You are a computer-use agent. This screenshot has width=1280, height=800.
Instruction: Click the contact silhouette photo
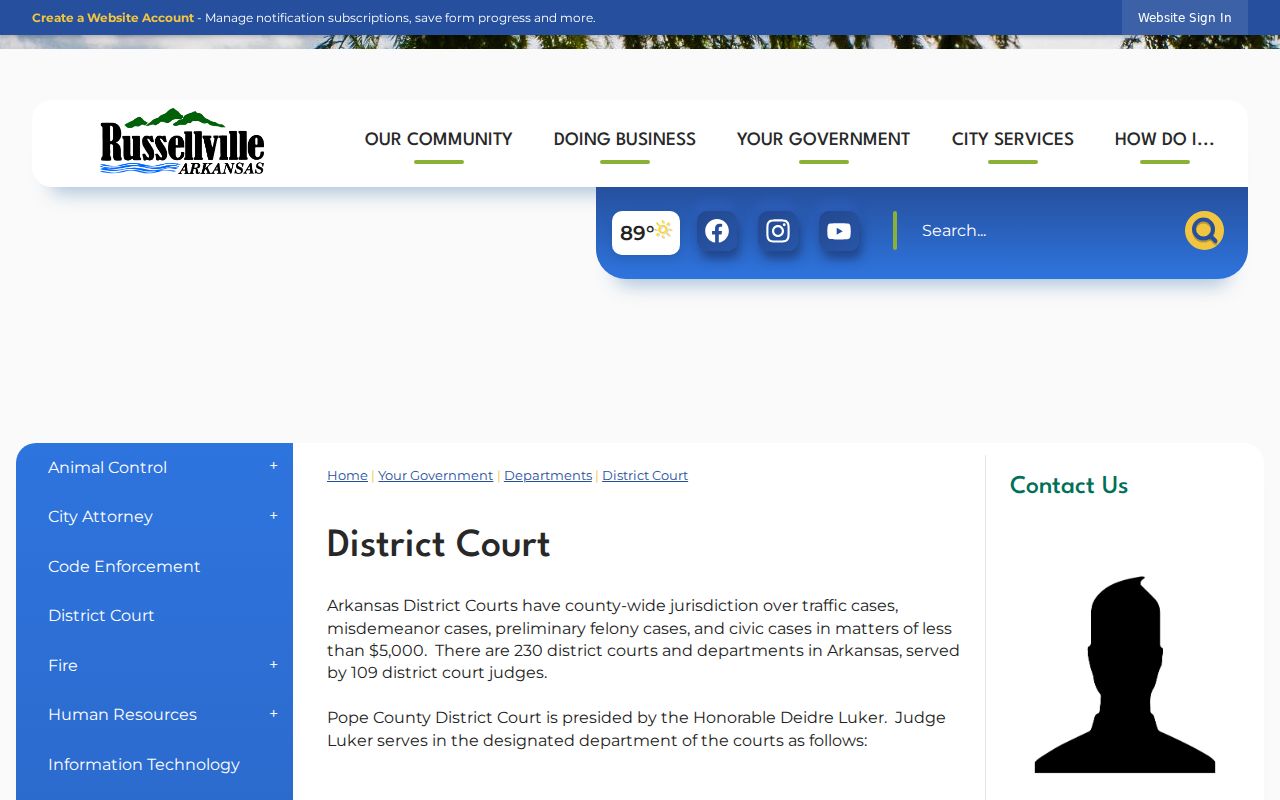click(1125, 674)
